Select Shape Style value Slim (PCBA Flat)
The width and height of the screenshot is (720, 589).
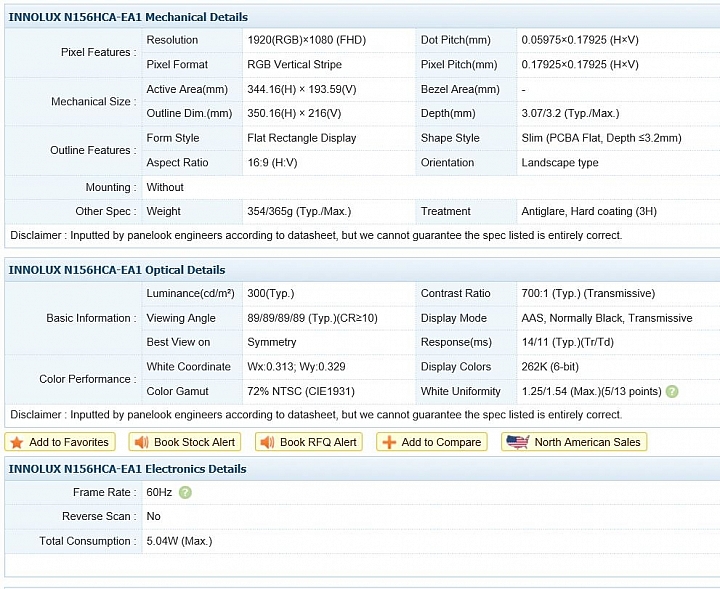[x=602, y=138]
